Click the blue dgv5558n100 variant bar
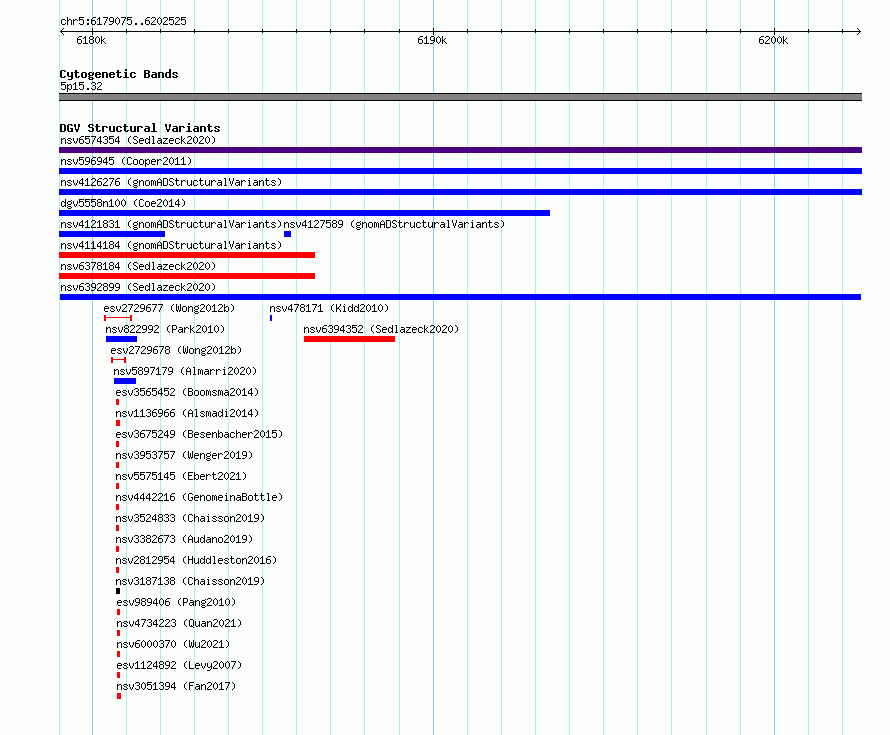 [x=304, y=213]
